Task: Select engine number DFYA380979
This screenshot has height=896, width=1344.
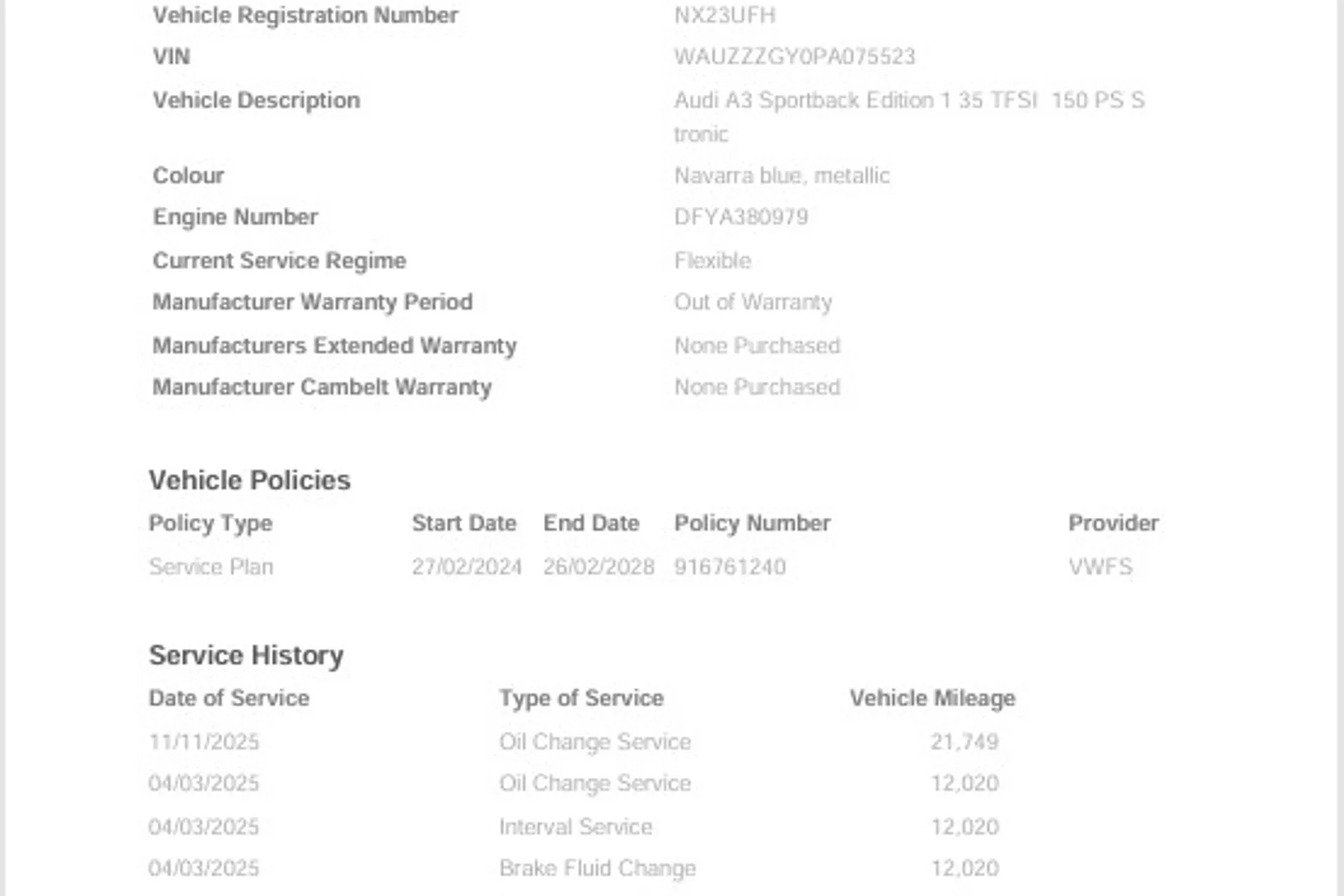Action: [x=741, y=217]
